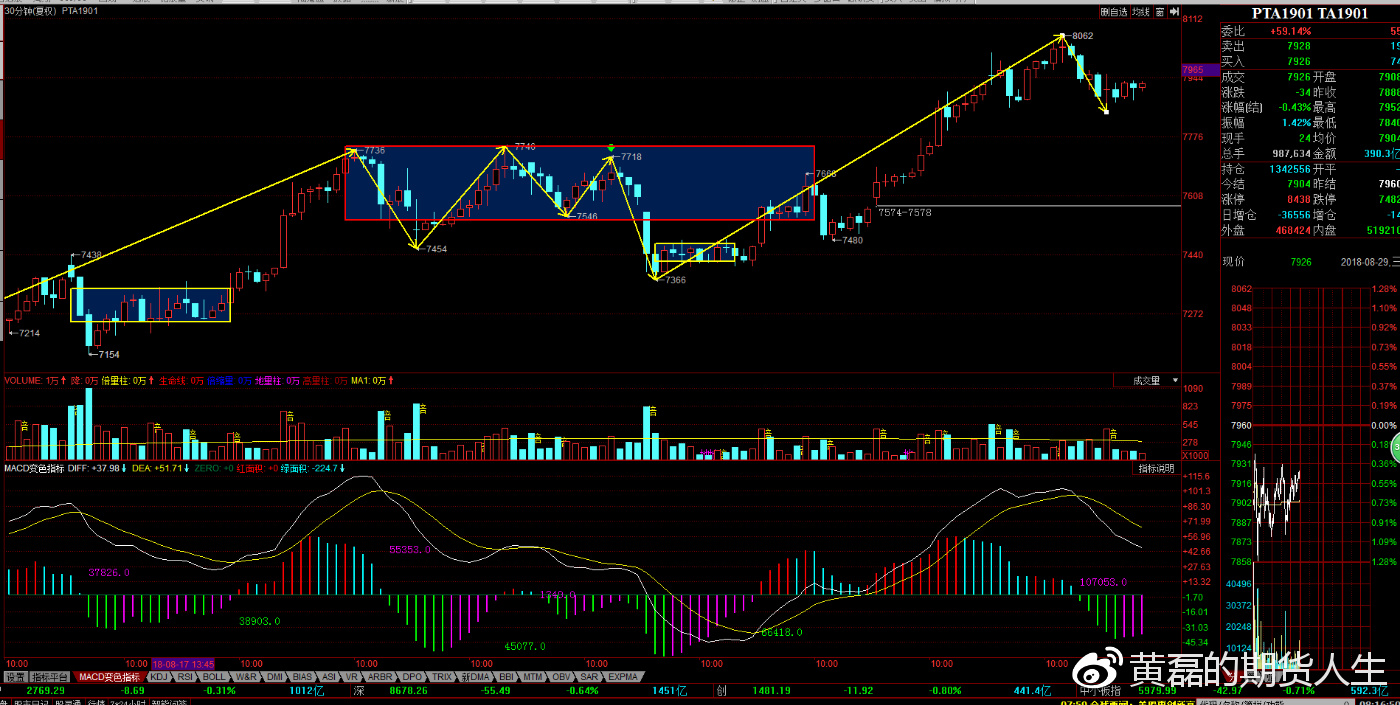Select the TRIX indicator tab
This screenshot has height=705, width=1400.
(443, 677)
